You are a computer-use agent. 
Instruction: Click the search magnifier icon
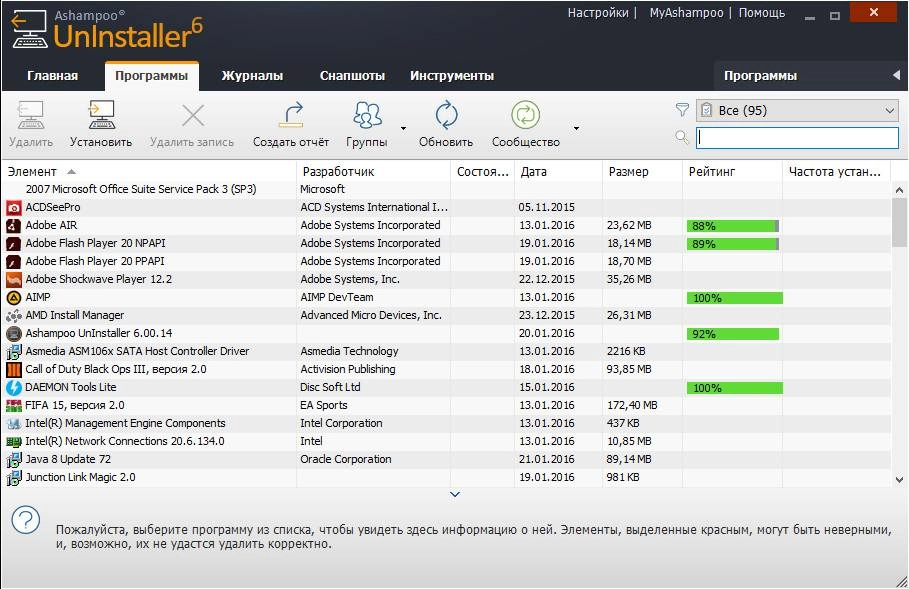[682, 137]
